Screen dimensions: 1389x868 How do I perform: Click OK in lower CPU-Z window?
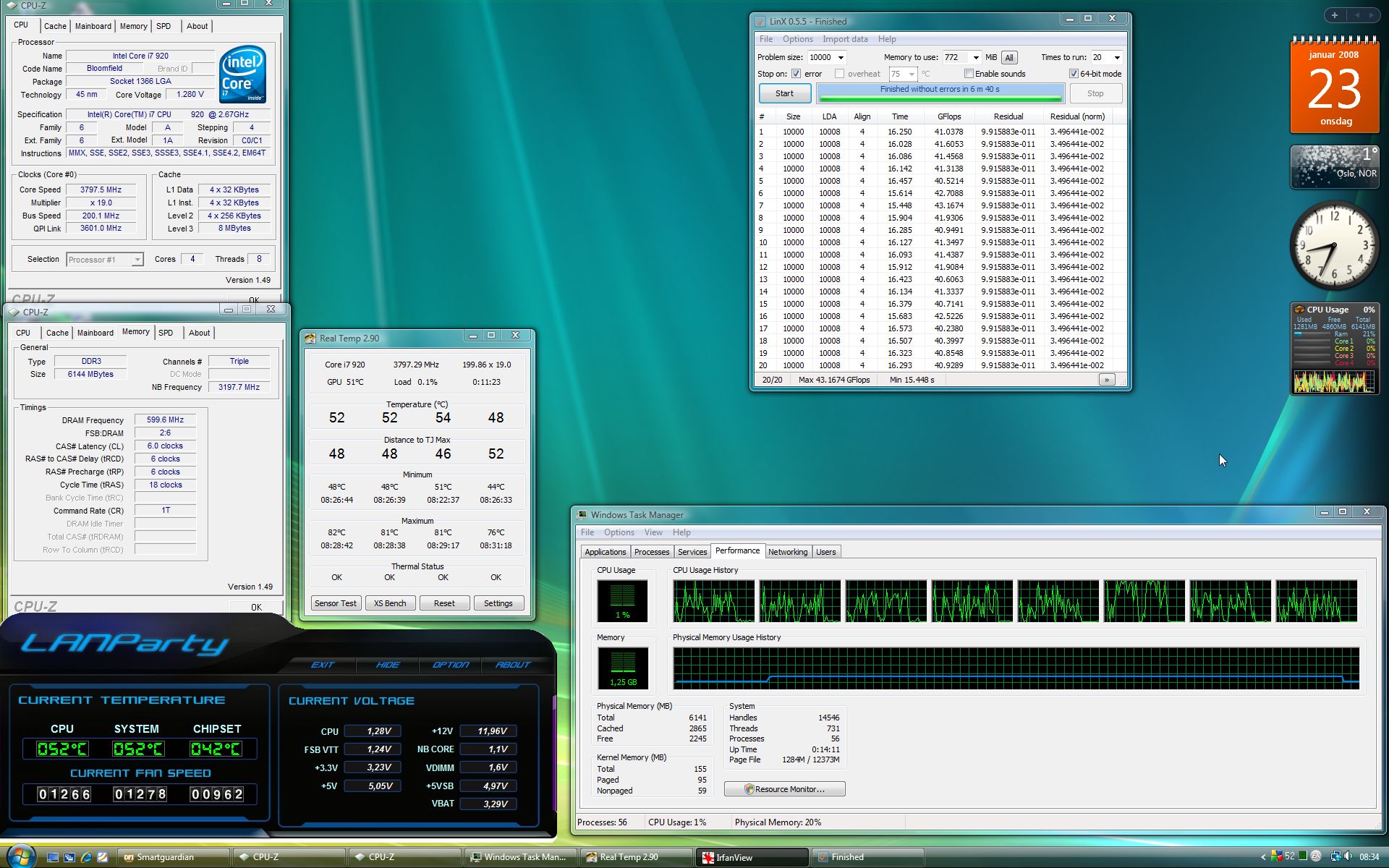tap(256, 607)
